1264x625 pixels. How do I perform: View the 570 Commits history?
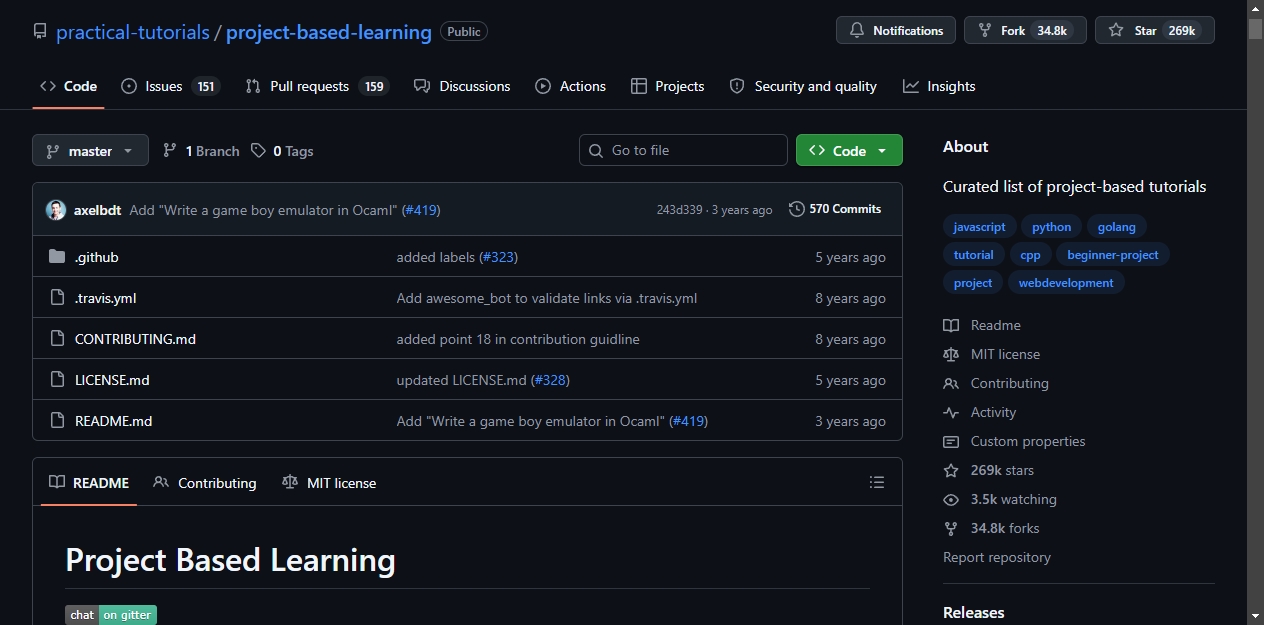[835, 209]
